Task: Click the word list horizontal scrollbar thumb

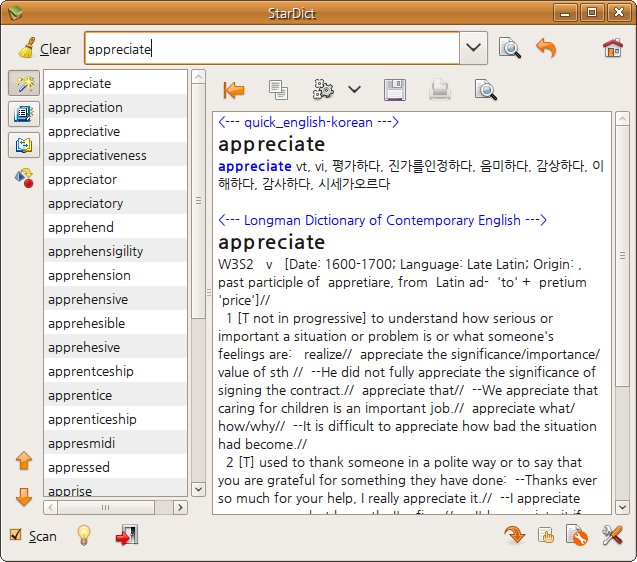Action: point(106,507)
